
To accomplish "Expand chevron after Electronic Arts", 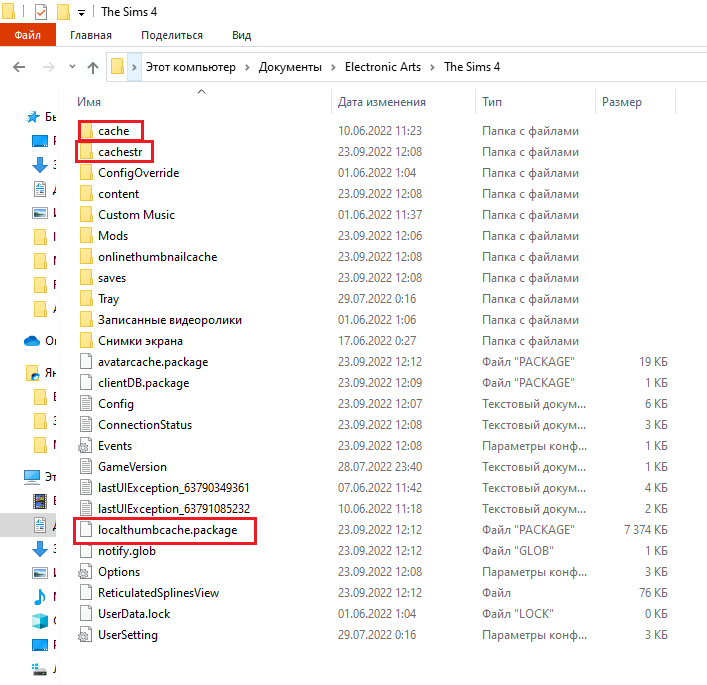I will 432,67.
